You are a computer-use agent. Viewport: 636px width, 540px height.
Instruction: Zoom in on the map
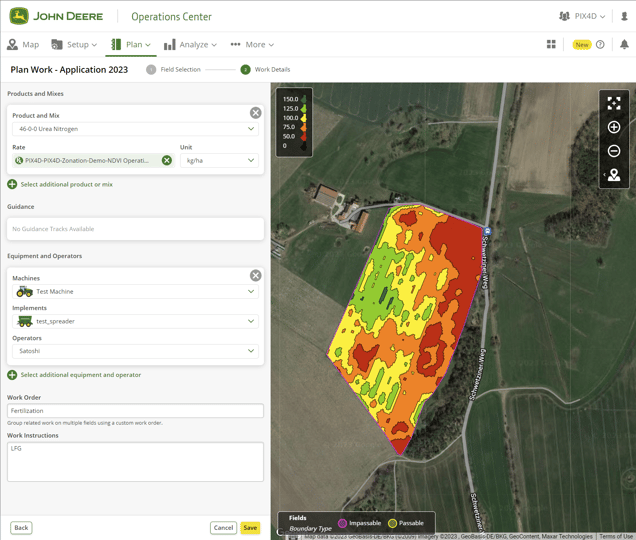pos(614,127)
